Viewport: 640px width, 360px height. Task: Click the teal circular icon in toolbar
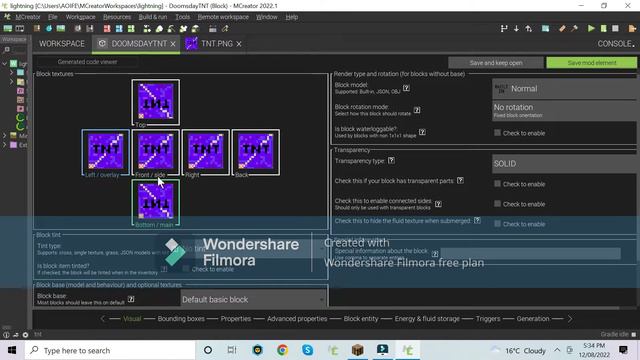[x=49, y=29]
